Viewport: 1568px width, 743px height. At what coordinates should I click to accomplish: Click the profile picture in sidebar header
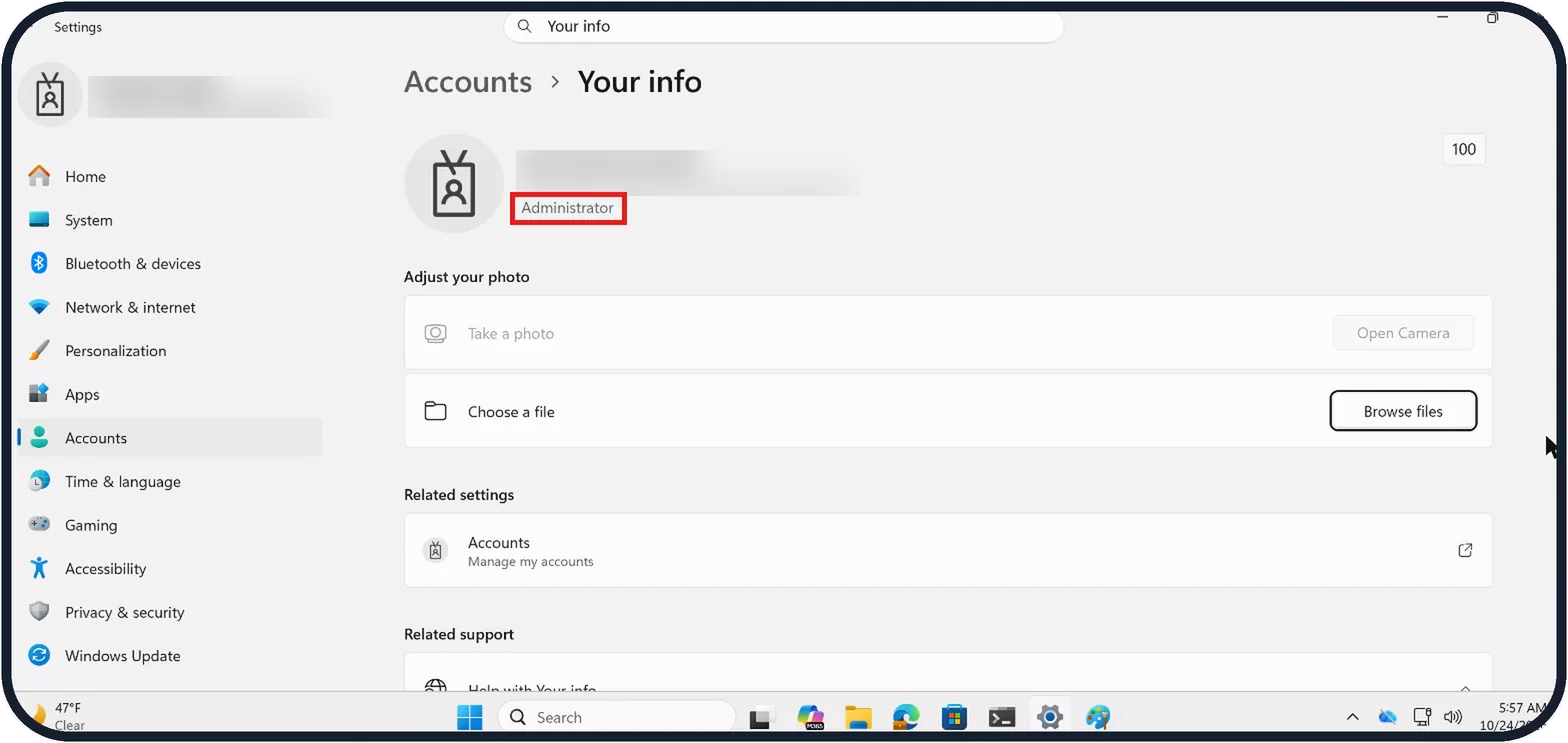point(50,96)
